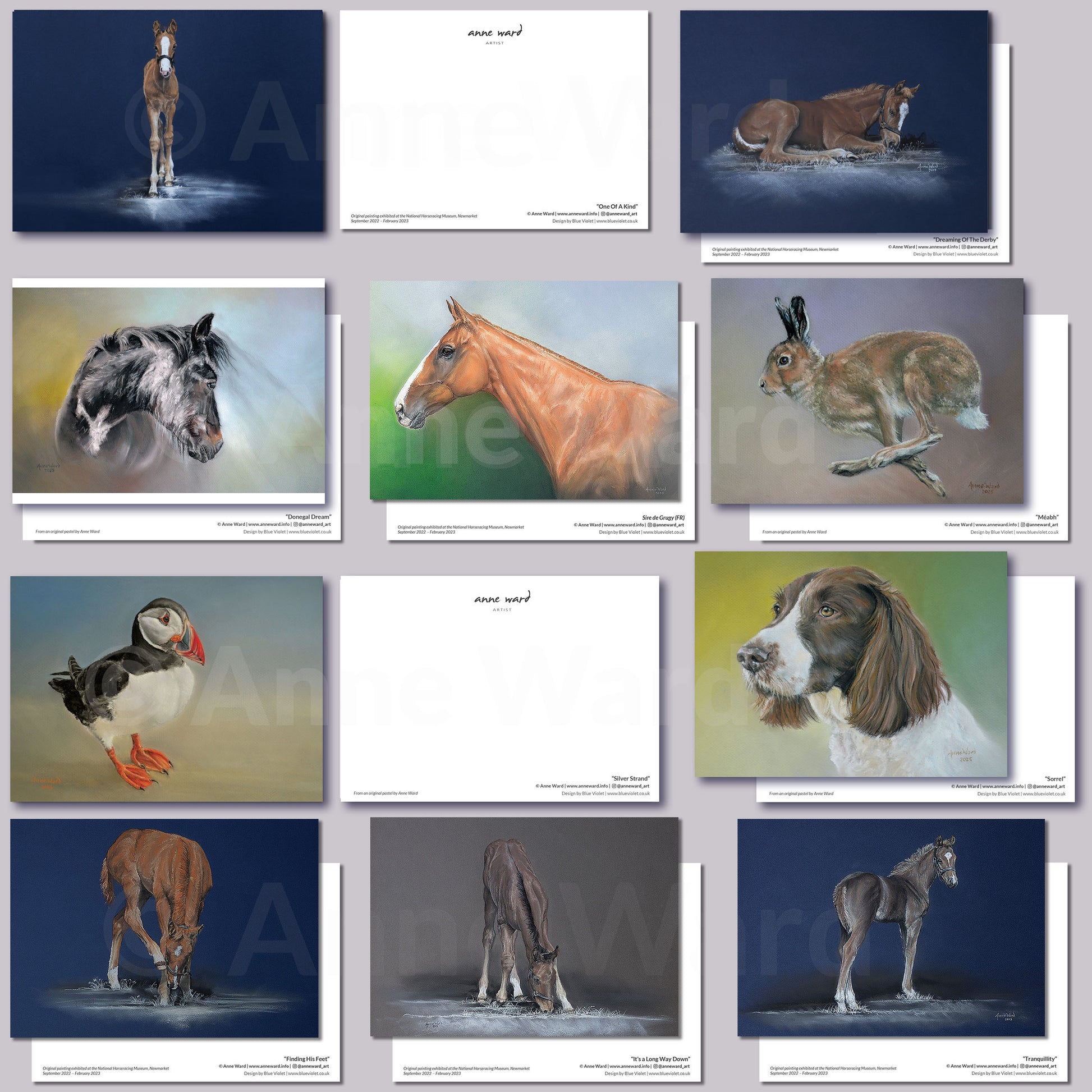The height and width of the screenshot is (1092, 1092).
Task: Open www.anneward.info link on Silver Strand card
Action: click(x=588, y=786)
